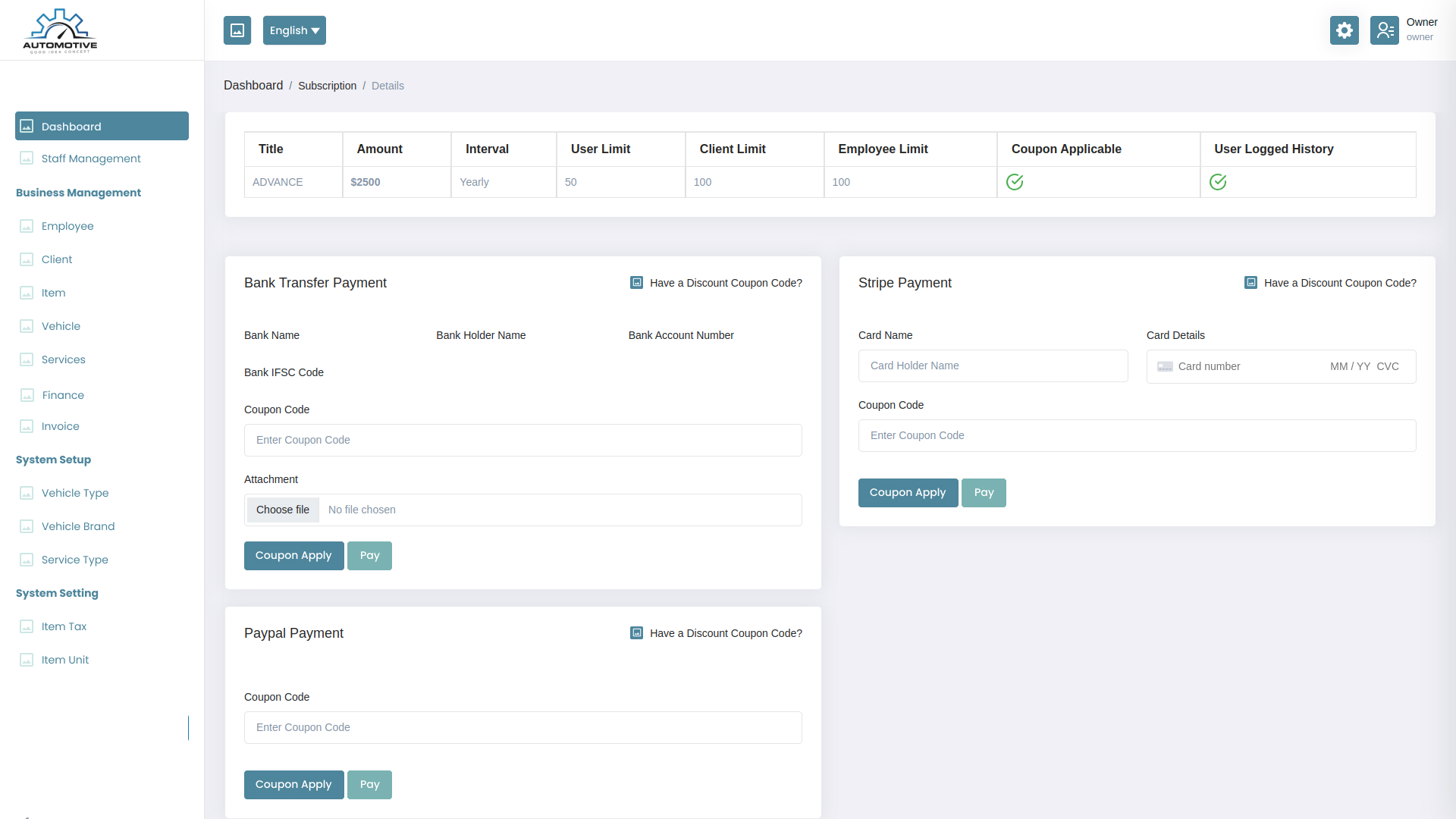Click the $2500 amount cell
Image resolution: width=1456 pixels, height=819 pixels.
(397, 182)
